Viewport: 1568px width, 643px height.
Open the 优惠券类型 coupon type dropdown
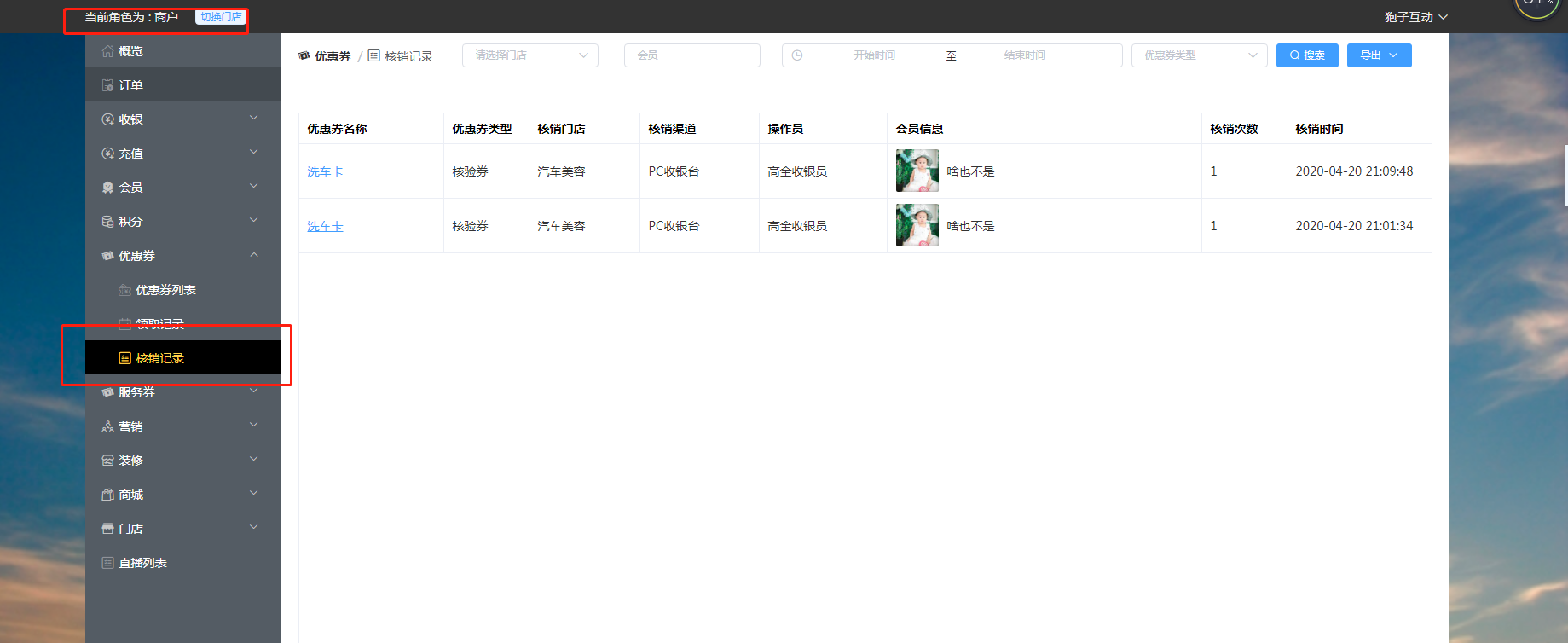[1200, 55]
